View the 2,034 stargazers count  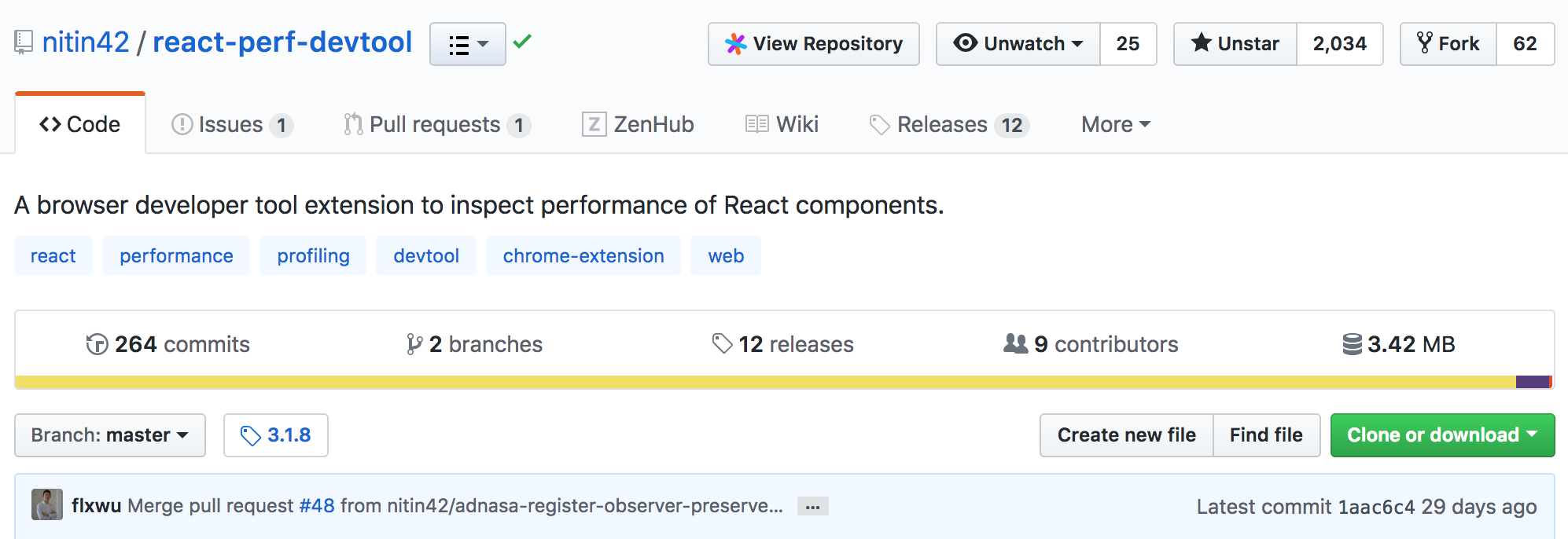click(1340, 44)
